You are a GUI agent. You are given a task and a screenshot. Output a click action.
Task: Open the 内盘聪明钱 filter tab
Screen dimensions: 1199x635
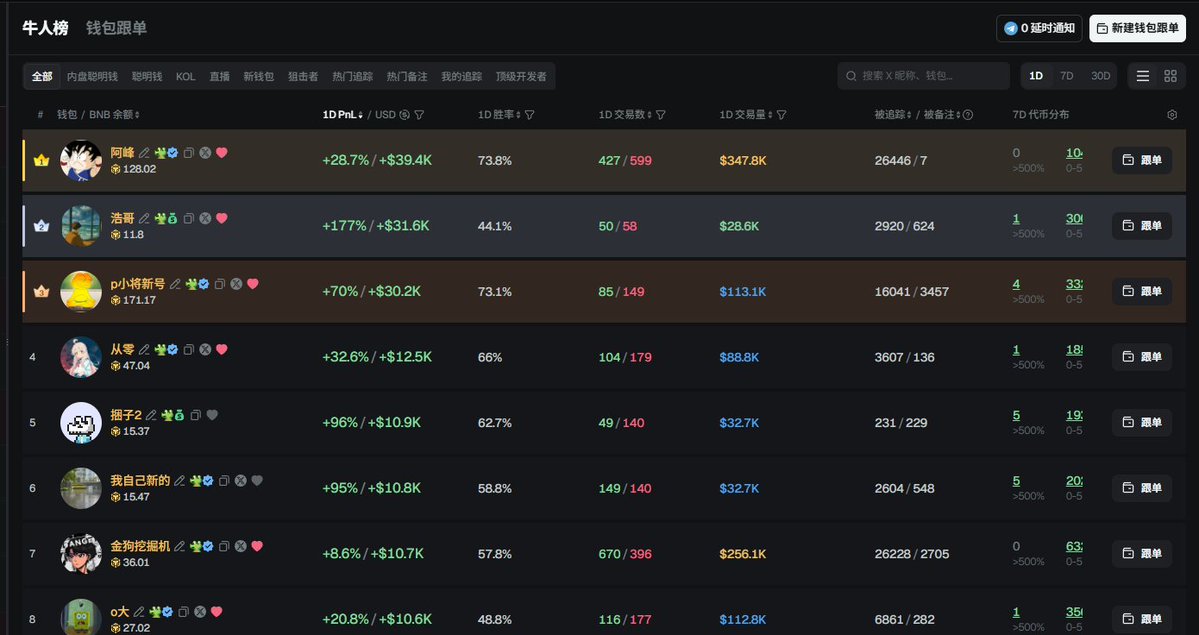coord(92,77)
